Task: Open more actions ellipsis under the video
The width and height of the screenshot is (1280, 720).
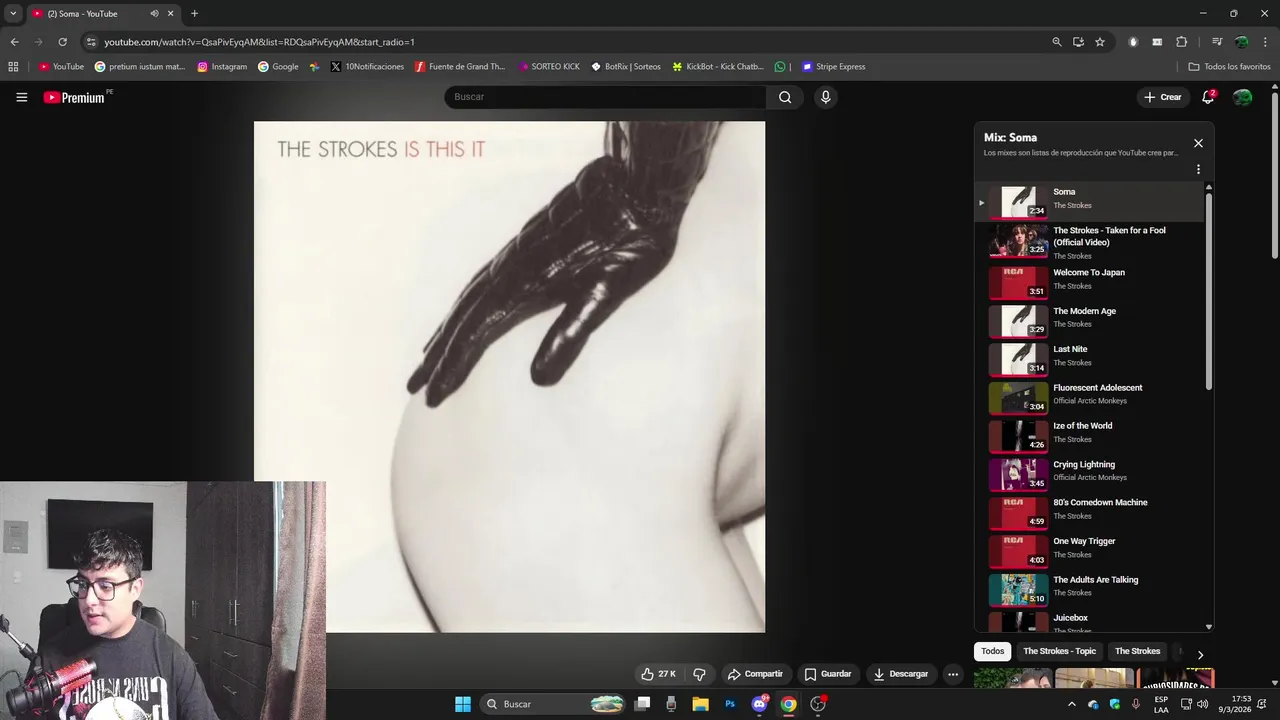Action: (x=953, y=674)
